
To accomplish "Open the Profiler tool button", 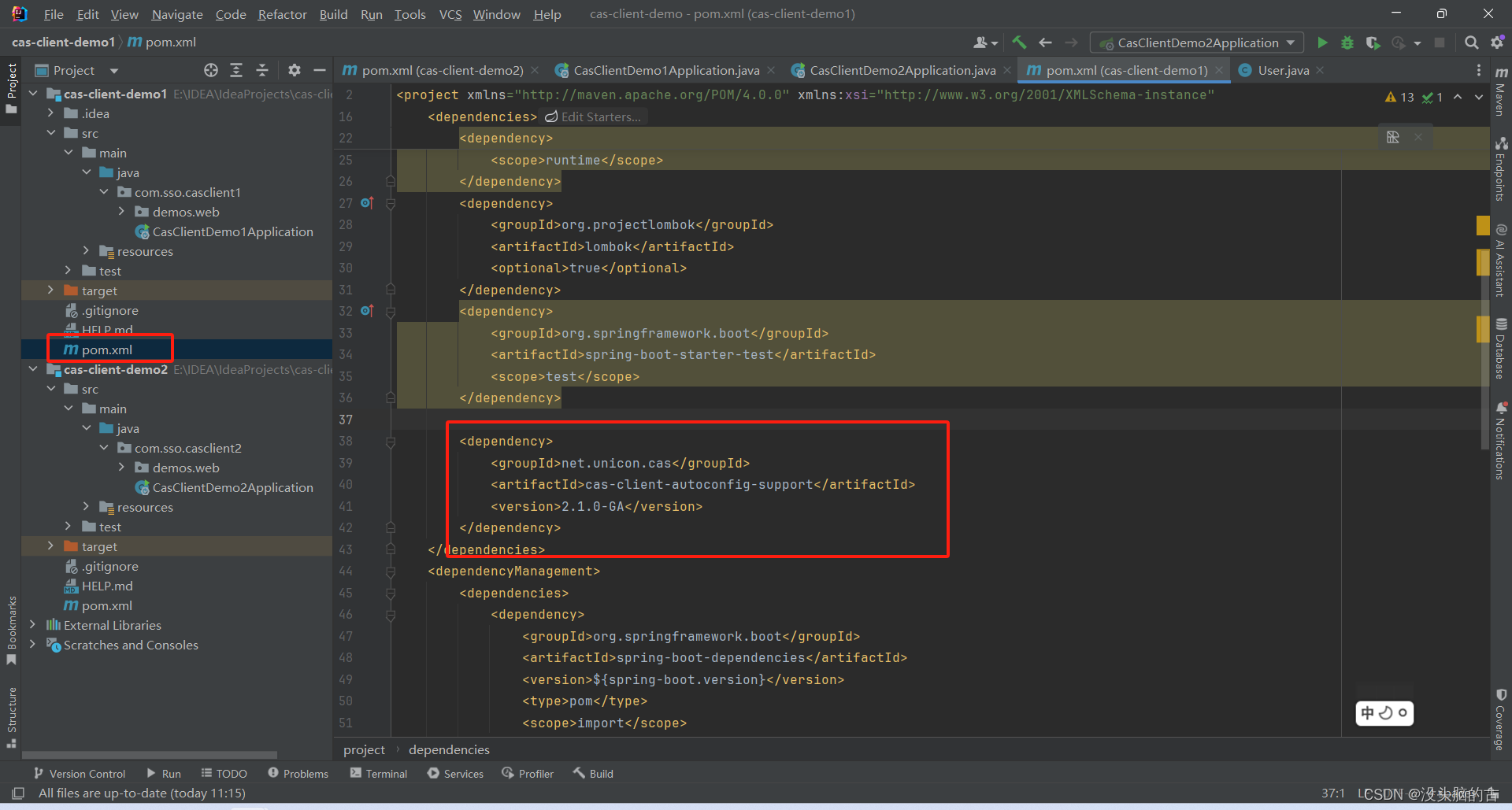I will click(x=528, y=774).
